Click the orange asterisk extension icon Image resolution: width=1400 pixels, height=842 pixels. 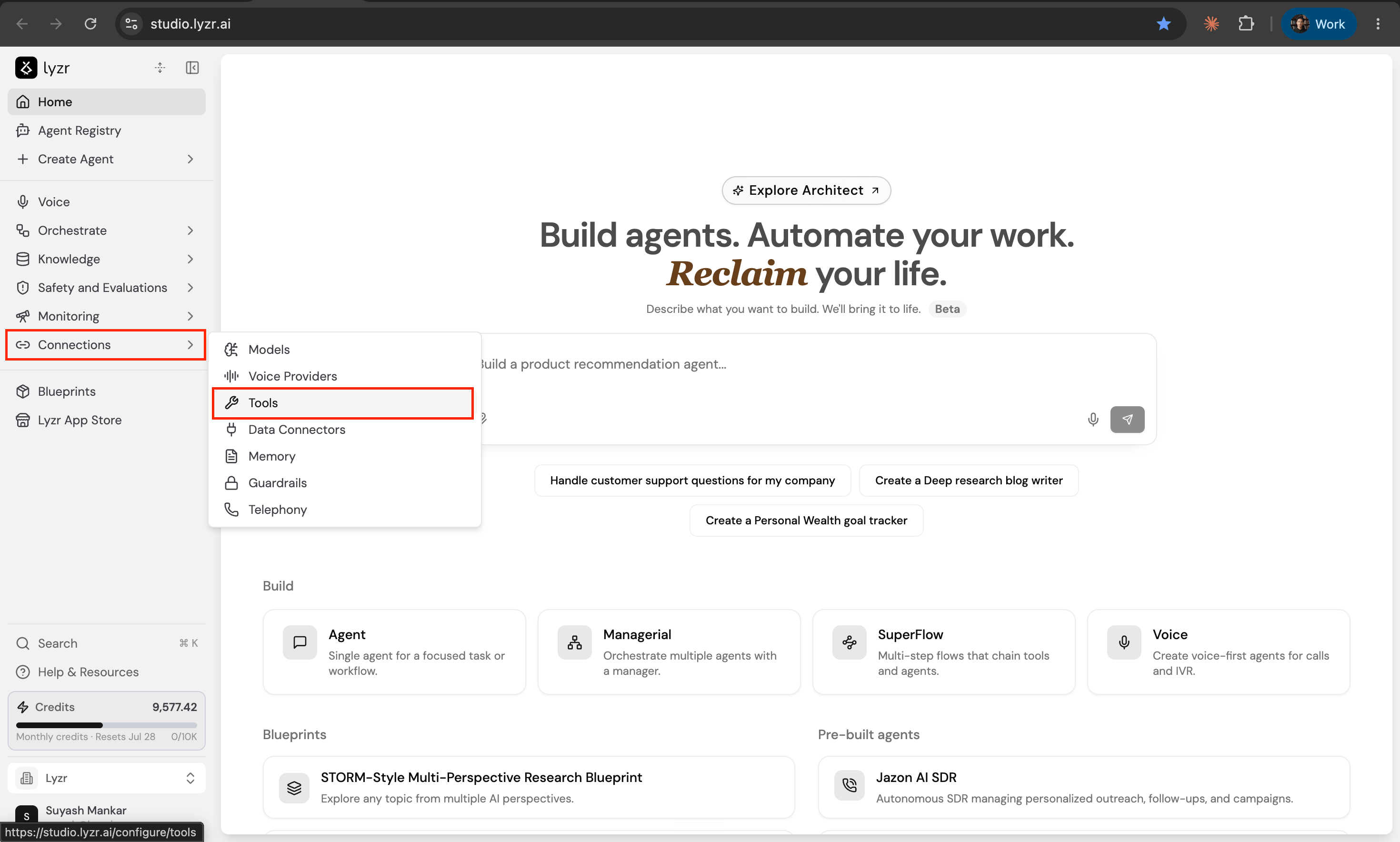[1211, 24]
